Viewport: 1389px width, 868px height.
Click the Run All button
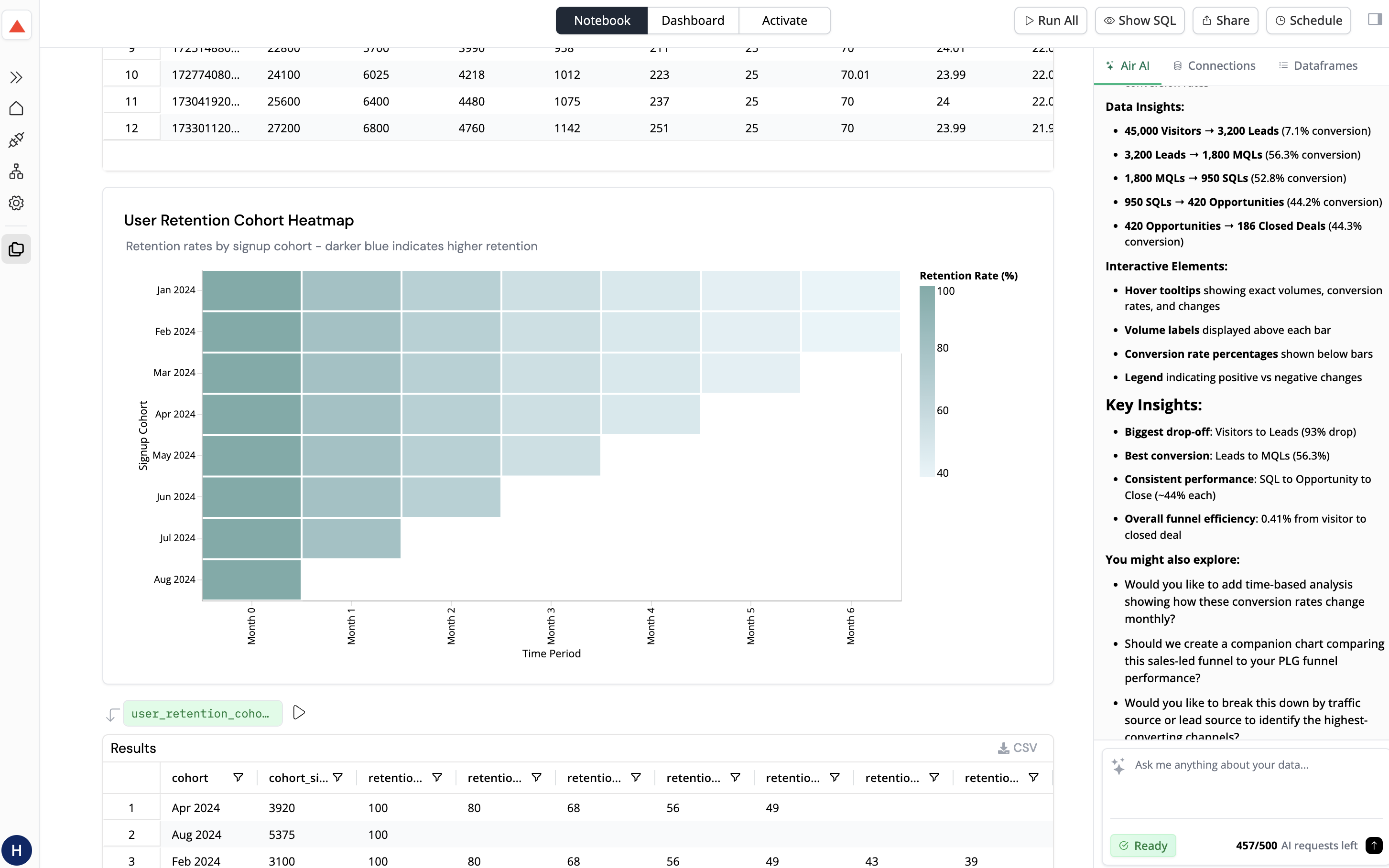[1050, 21]
